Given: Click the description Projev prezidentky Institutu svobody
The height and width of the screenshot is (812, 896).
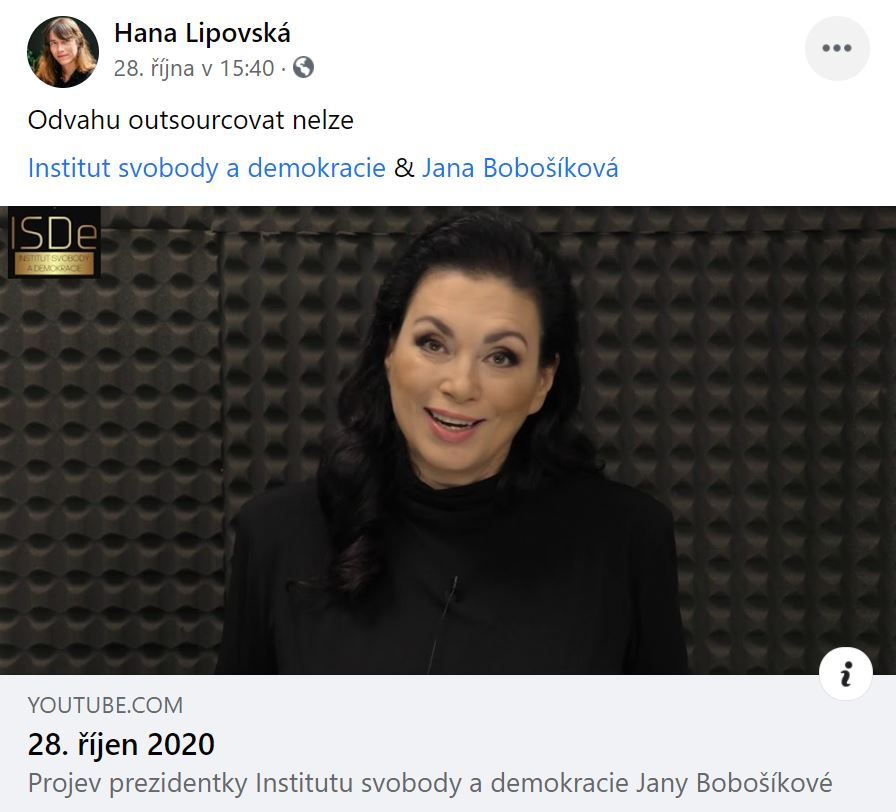Looking at the screenshot, I should coord(430,783).
